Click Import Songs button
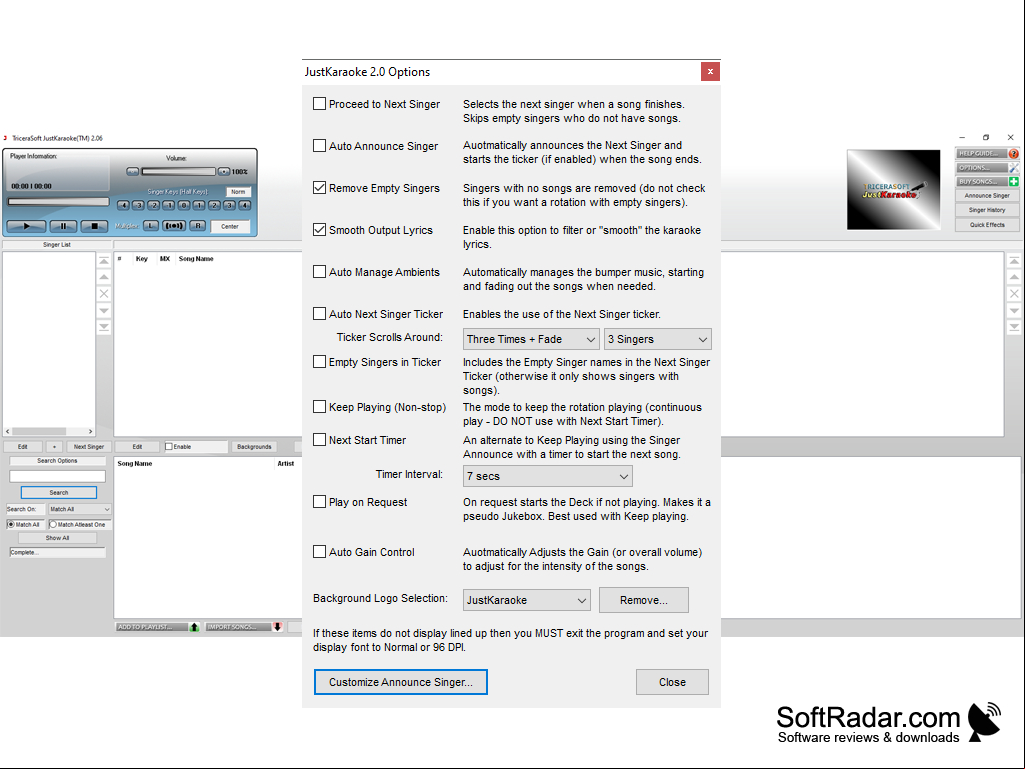 pos(244,627)
